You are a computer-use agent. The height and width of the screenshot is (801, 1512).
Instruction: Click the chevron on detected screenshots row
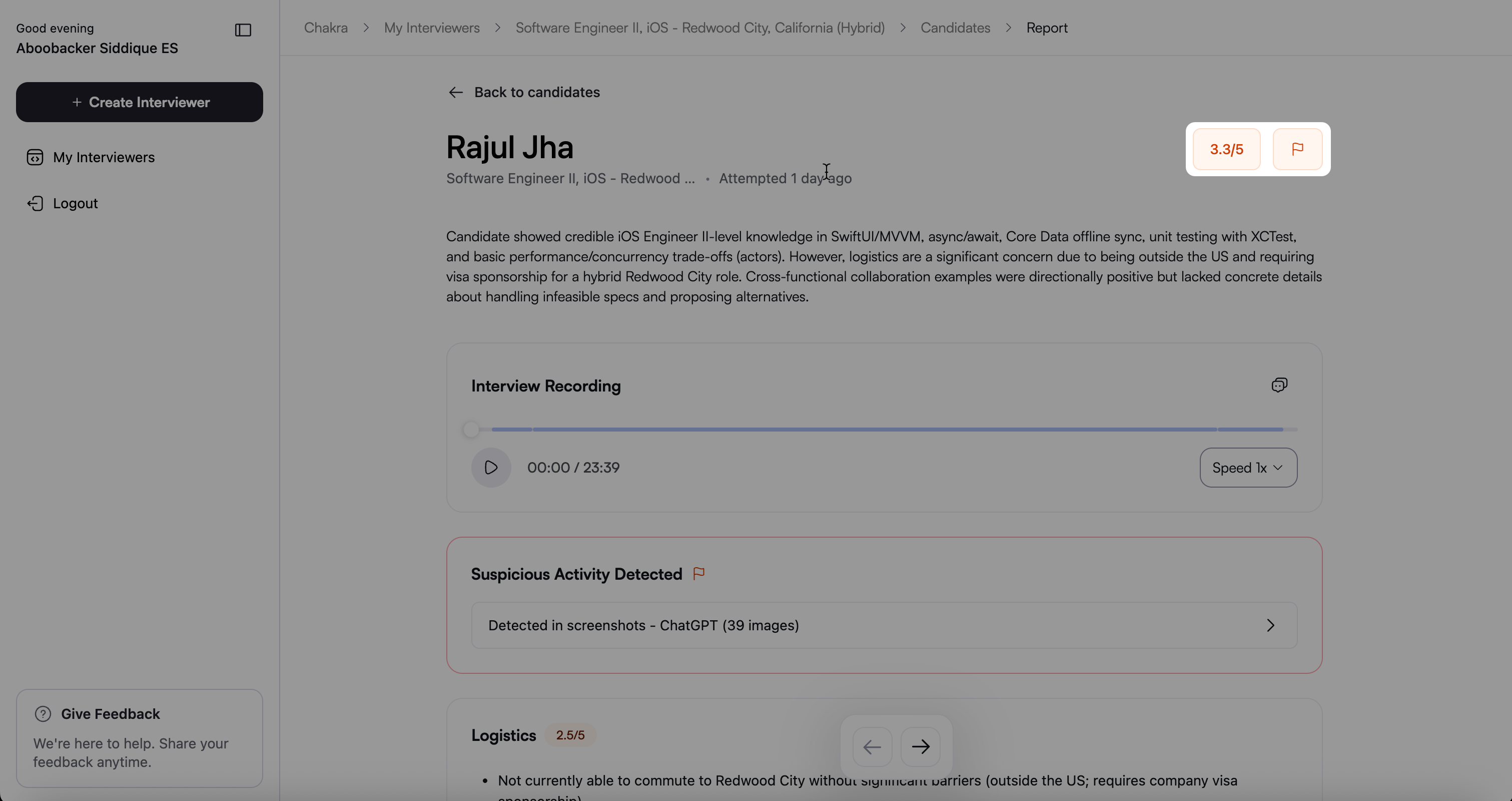click(x=1271, y=625)
